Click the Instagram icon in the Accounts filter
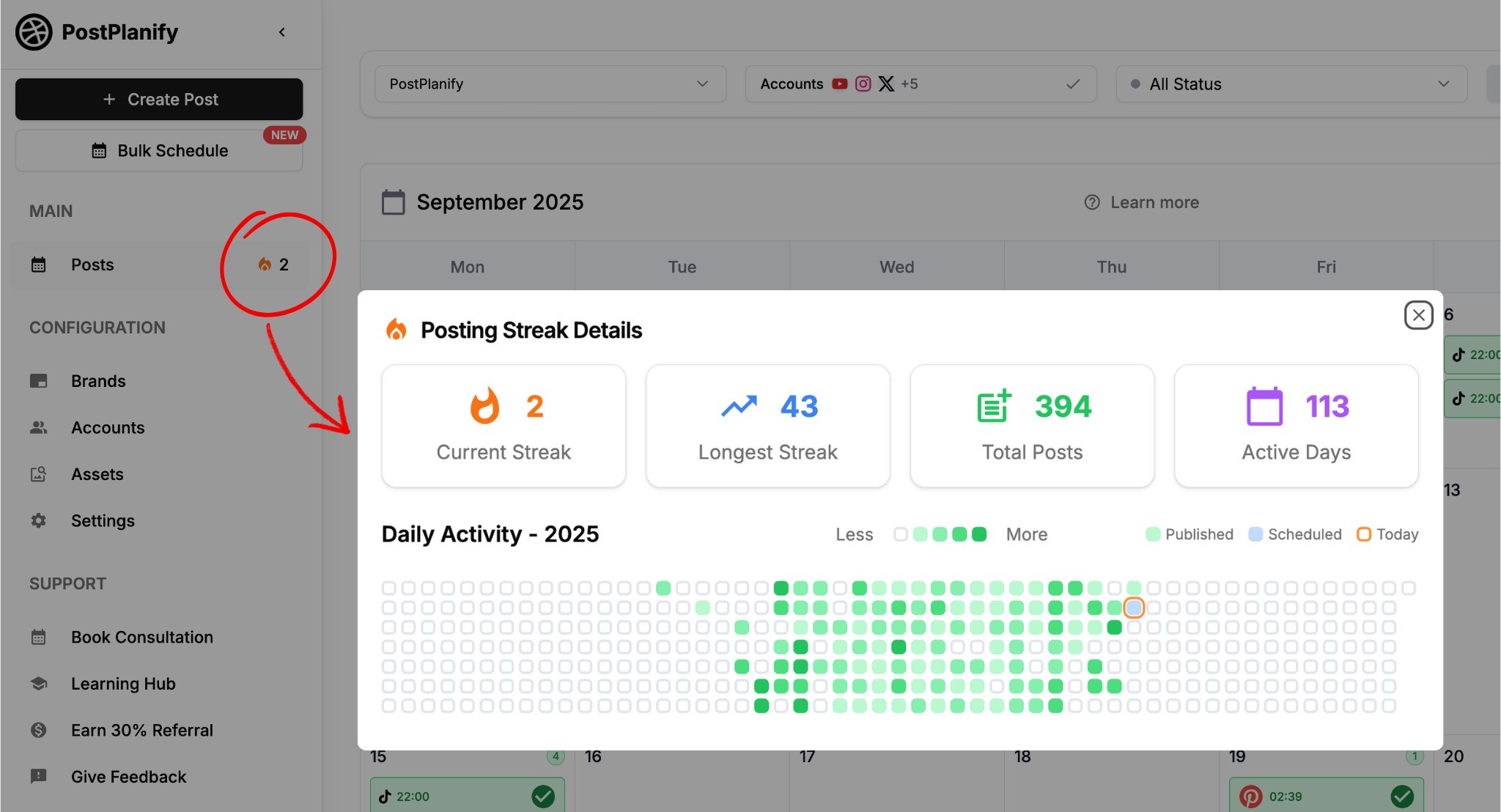Image resolution: width=1501 pixels, height=812 pixels. pos(862,84)
